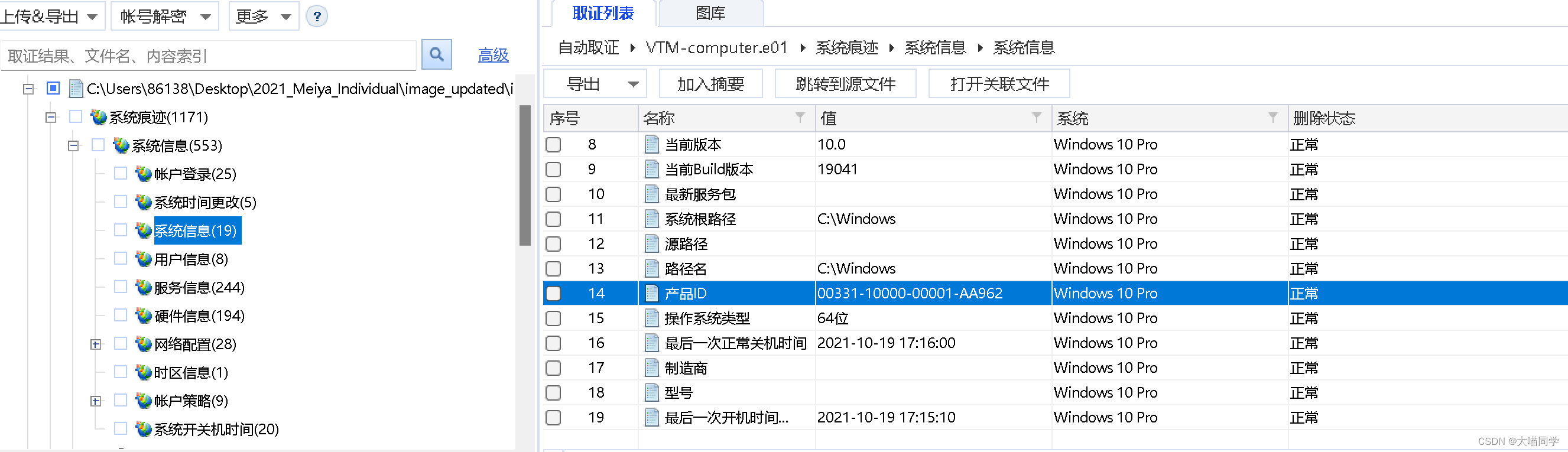1568x452 pixels.
Task: Click the globe icon beside 服务信息(244)
Action: pos(143,287)
